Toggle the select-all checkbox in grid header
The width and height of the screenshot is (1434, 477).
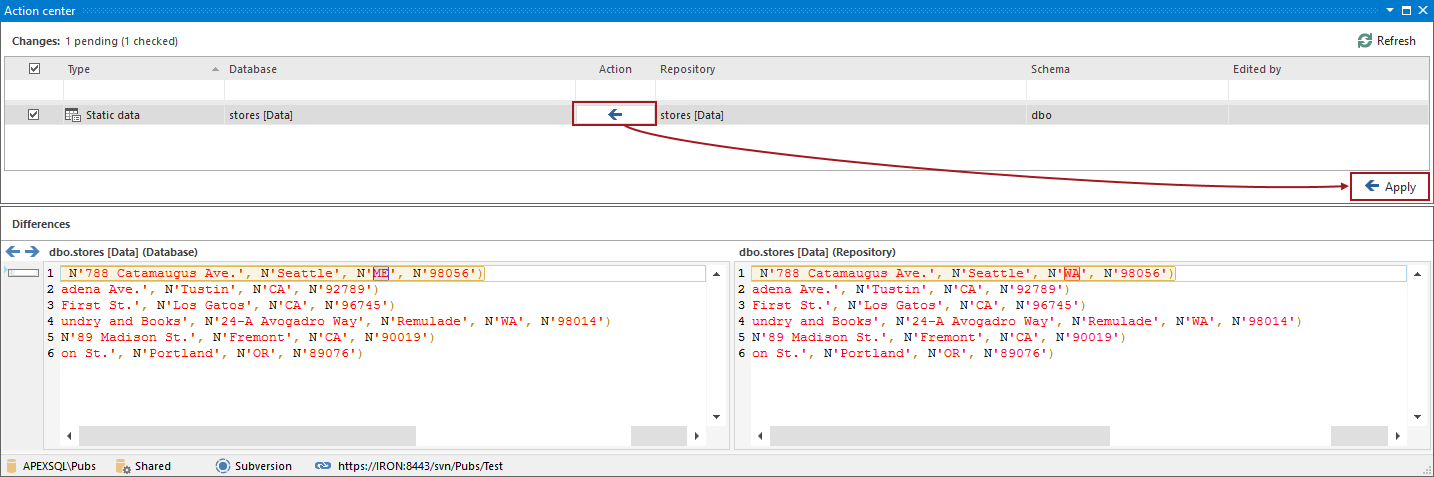point(34,69)
